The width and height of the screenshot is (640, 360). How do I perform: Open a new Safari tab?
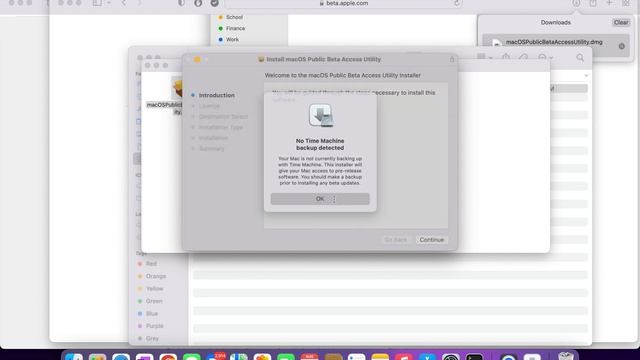click(x=609, y=3)
